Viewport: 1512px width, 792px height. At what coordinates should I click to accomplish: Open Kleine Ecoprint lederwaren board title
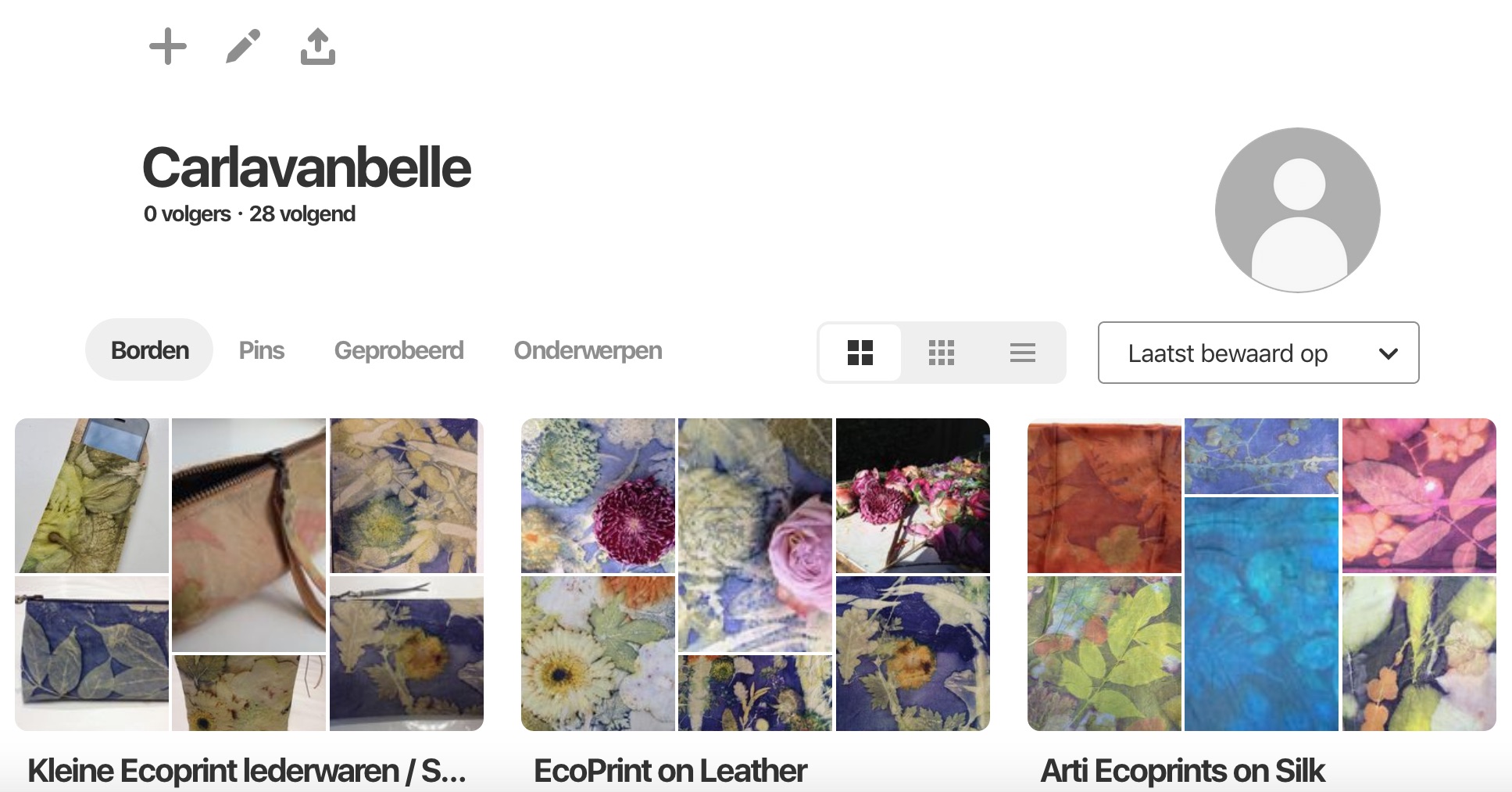point(247,770)
